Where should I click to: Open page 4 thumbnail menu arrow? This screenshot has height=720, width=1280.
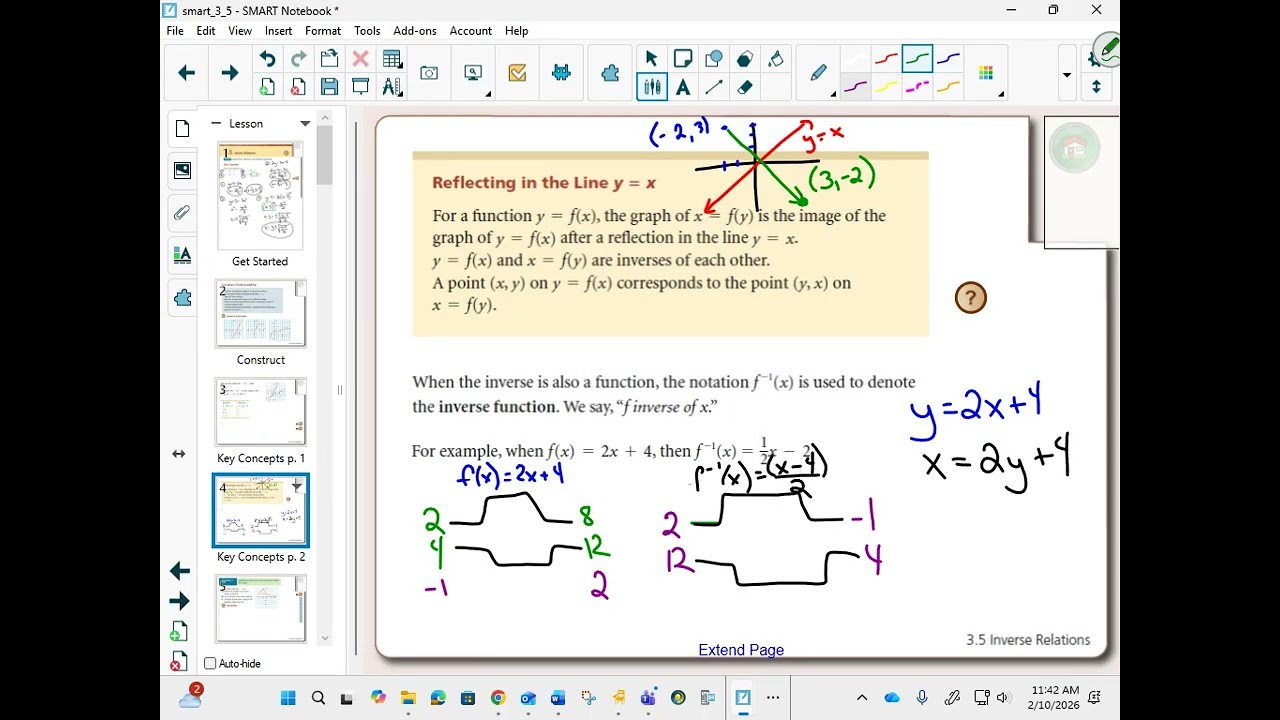click(x=297, y=486)
